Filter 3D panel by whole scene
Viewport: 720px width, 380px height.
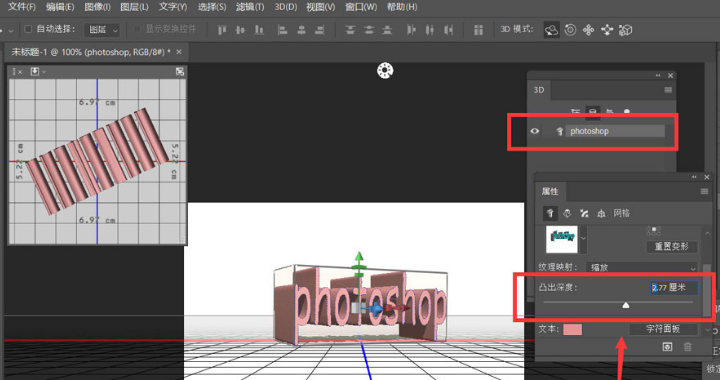click(x=575, y=112)
